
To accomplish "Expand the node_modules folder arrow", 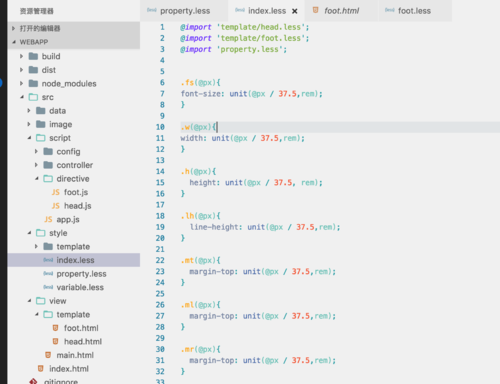I will [21, 83].
